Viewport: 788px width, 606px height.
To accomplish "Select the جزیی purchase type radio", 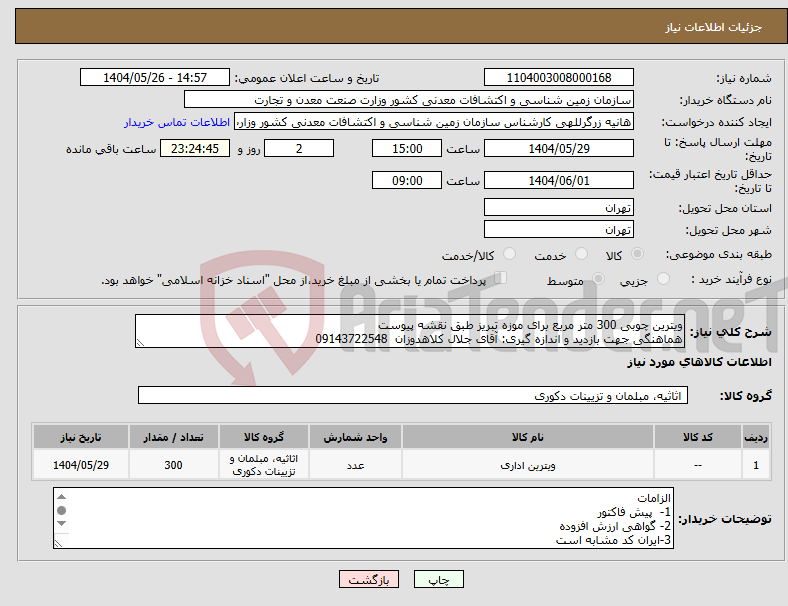I will 663,279.
